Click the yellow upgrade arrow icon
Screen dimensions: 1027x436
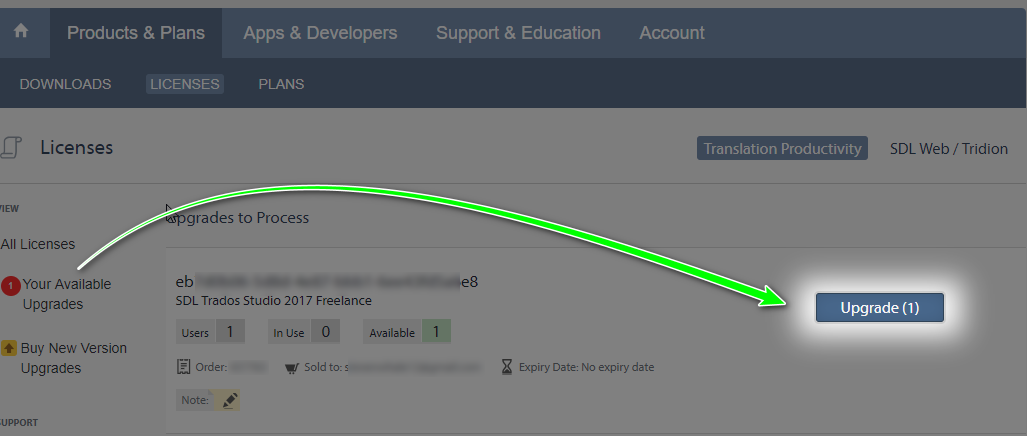[x=9, y=348]
